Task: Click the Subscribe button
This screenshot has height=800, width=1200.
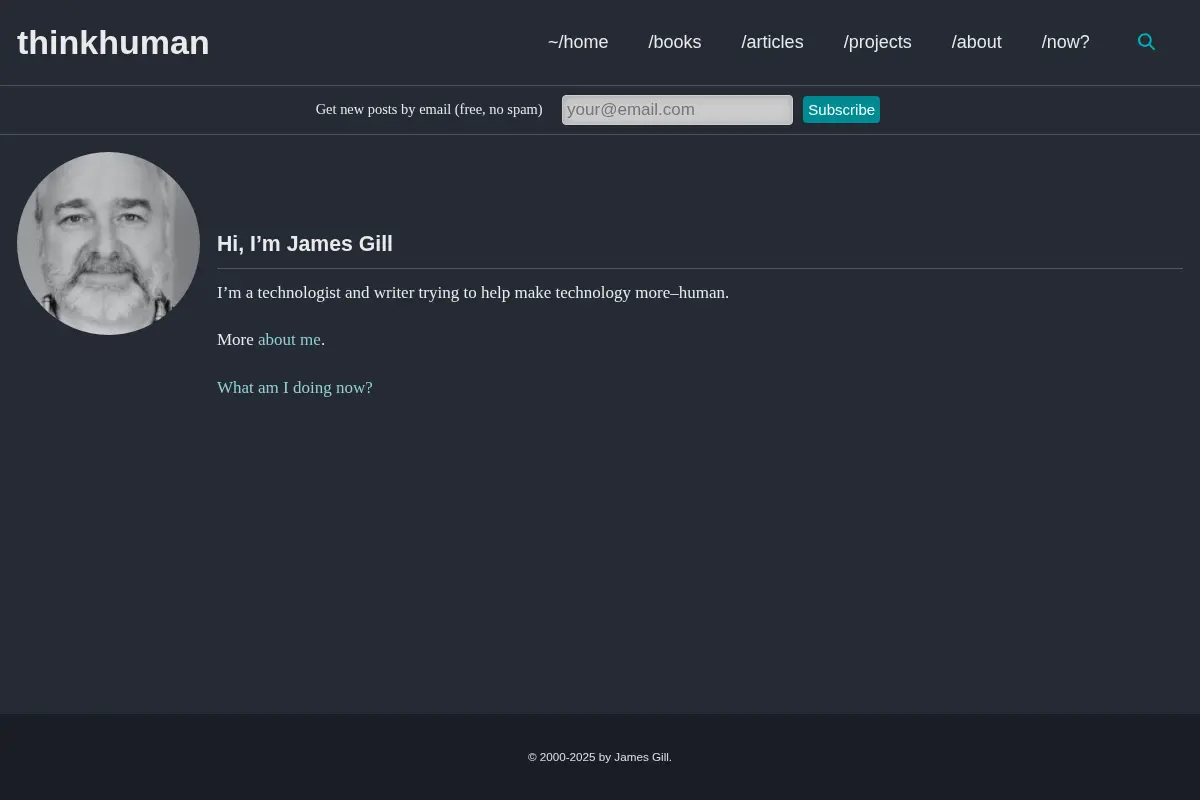Action: coord(841,110)
